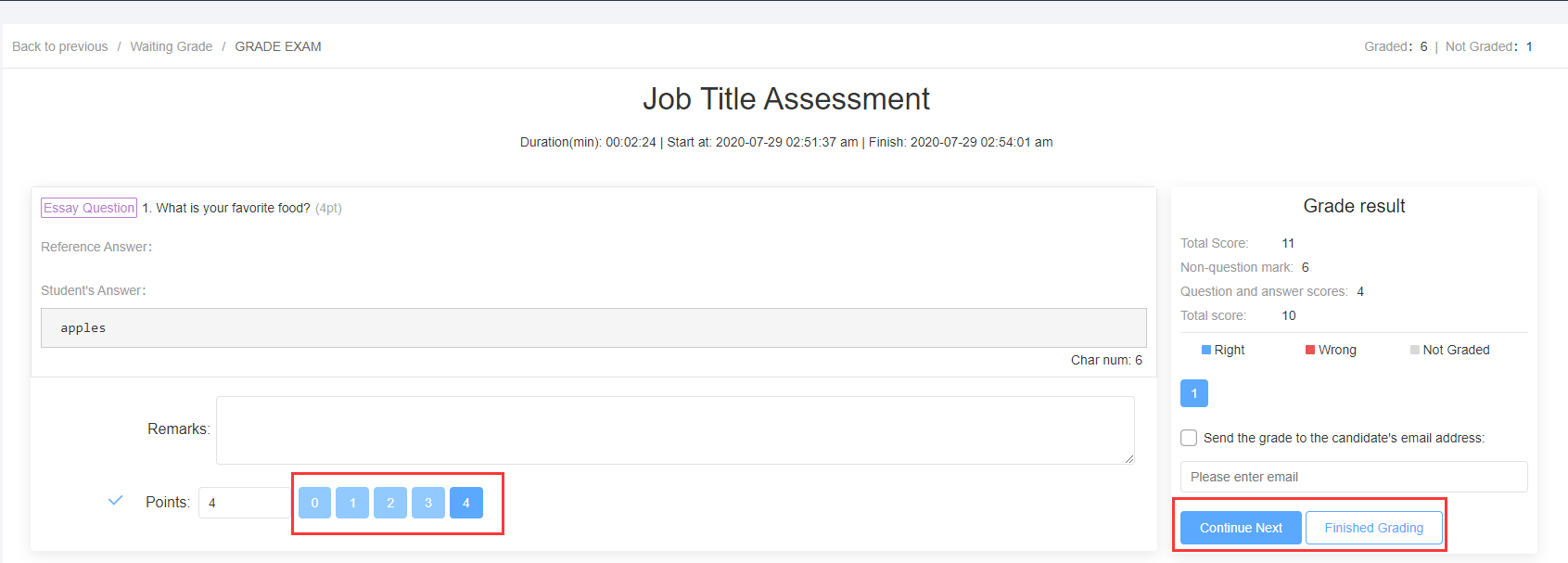Image resolution: width=1568 pixels, height=563 pixels.
Task: Click the Essay Question tag
Action: (89, 208)
